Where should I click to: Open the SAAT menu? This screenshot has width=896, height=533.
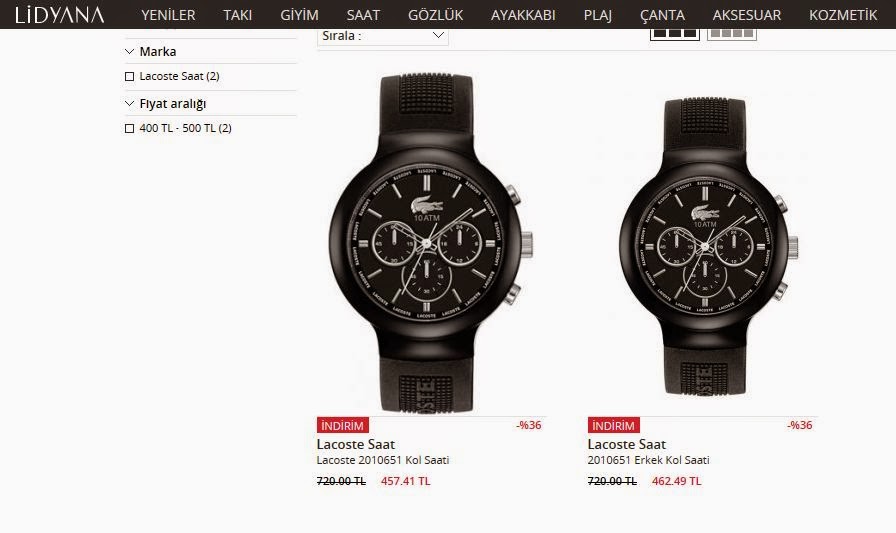[363, 15]
